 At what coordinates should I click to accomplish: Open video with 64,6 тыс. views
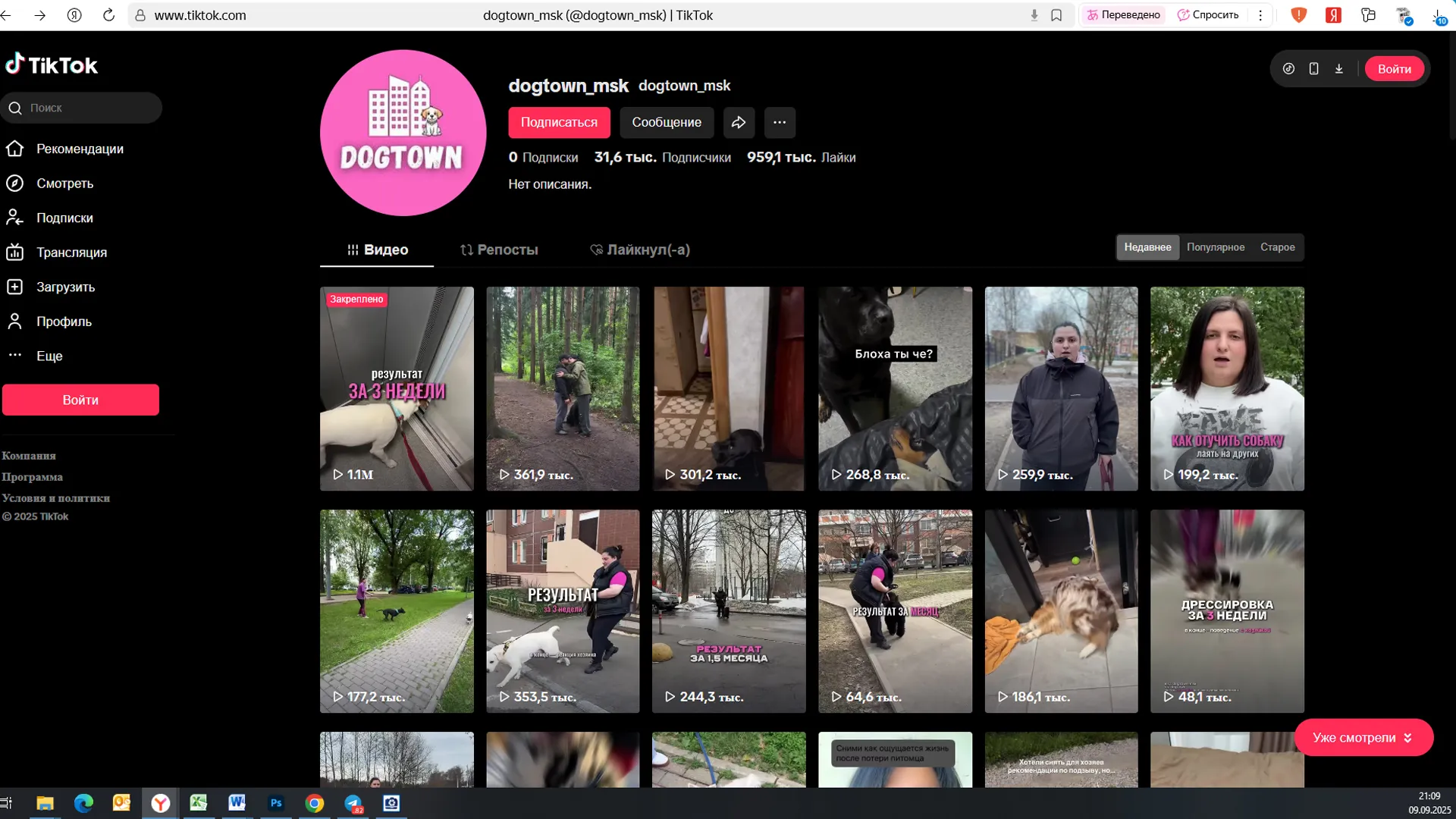pyautogui.click(x=895, y=611)
